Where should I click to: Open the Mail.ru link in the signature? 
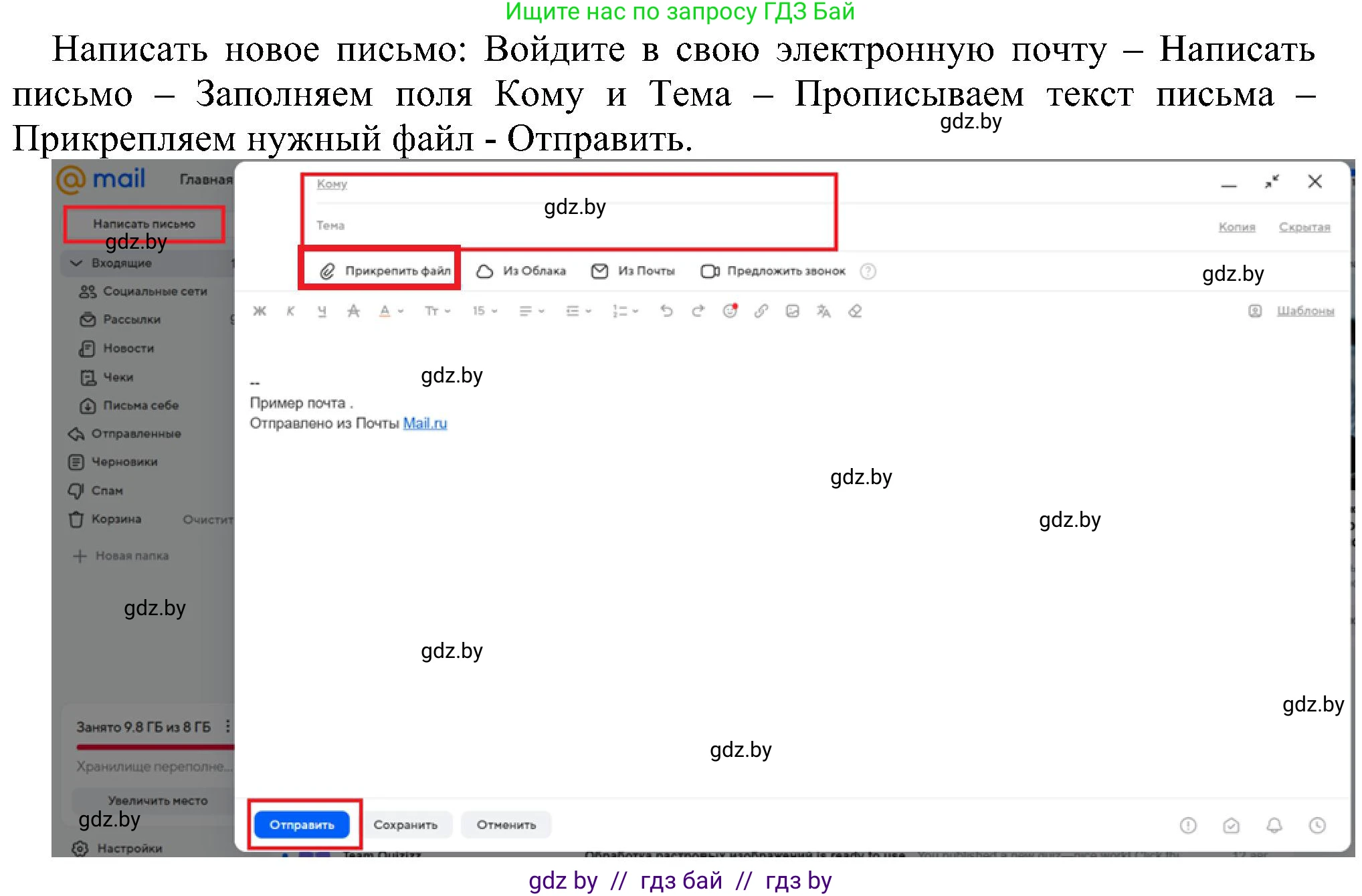pyautogui.click(x=425, y=423)
